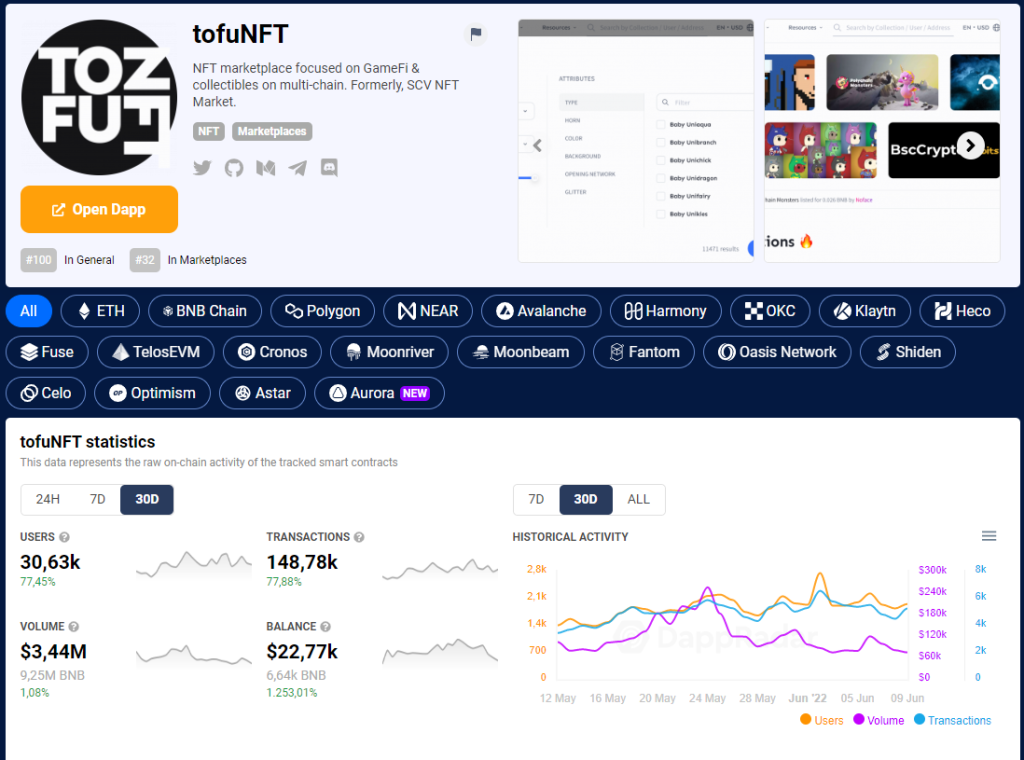Toggle the Volume series in the chart legend
The image size is (1024, 760).
click(x=878, y=720)
